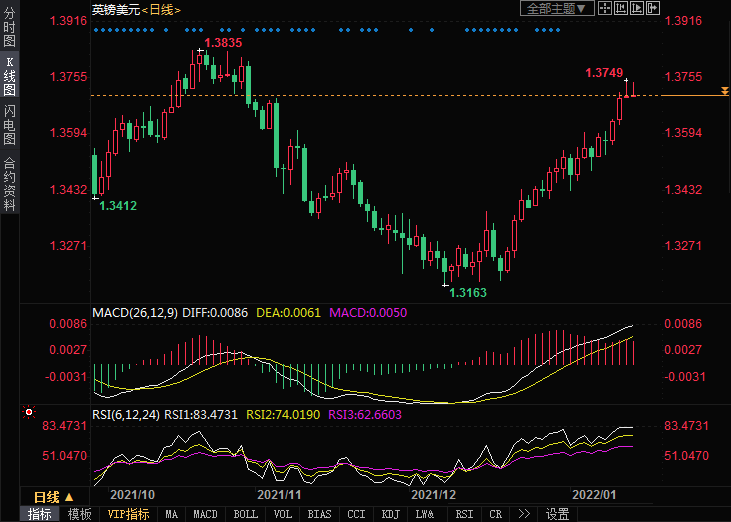Click the rightmost arrow icon in top toolbar
The height and width of the screenshot is (522, 731).
pos(655,9)
